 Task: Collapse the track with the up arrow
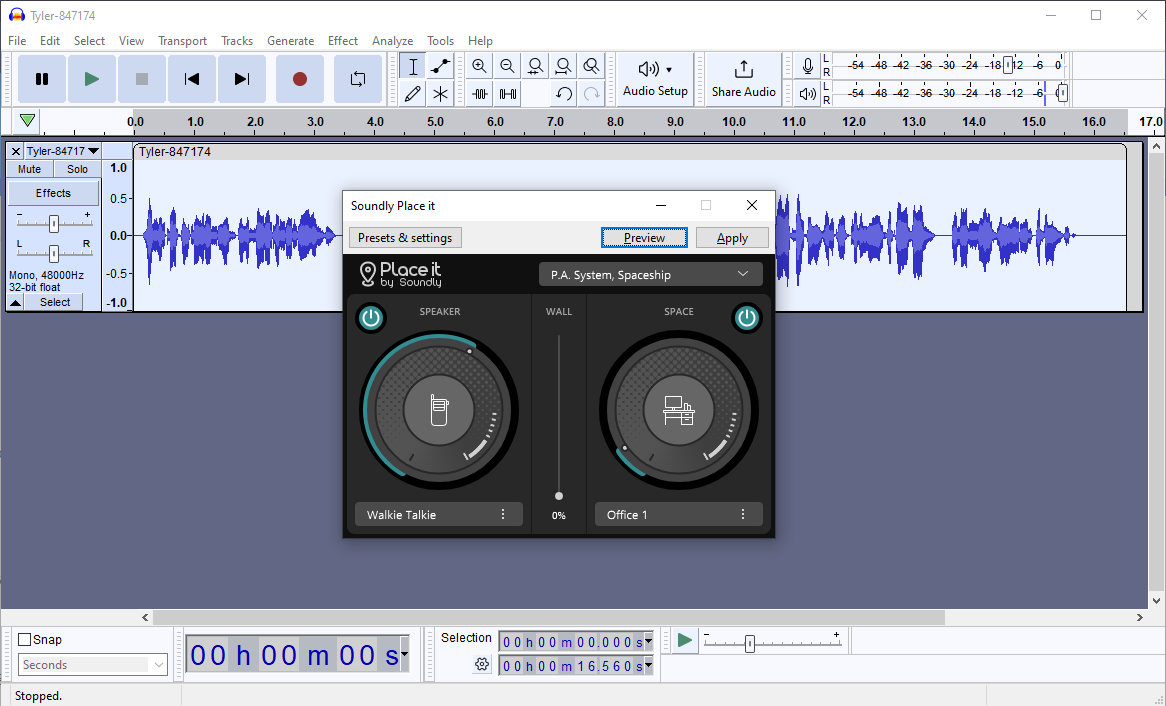16,302
